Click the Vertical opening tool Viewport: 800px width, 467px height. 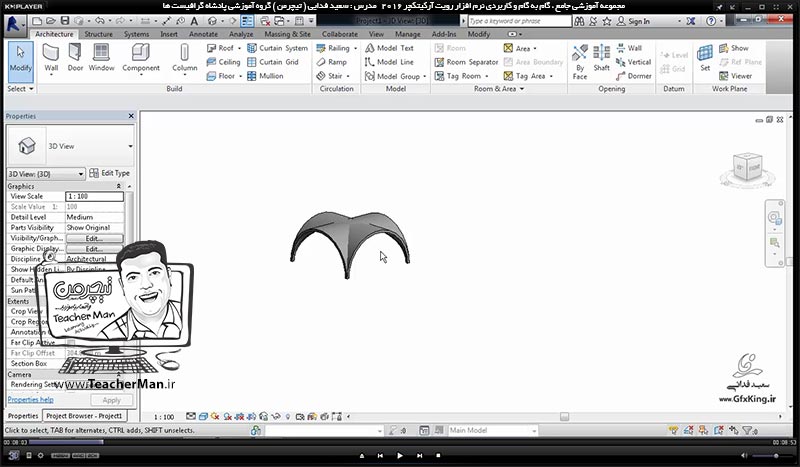634,62
